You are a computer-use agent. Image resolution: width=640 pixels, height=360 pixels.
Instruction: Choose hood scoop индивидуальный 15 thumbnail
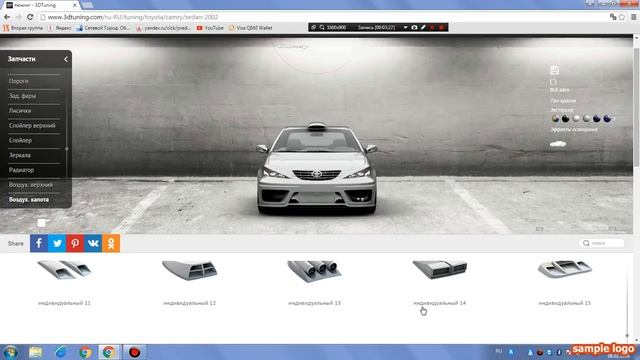[x=564, y=269]
